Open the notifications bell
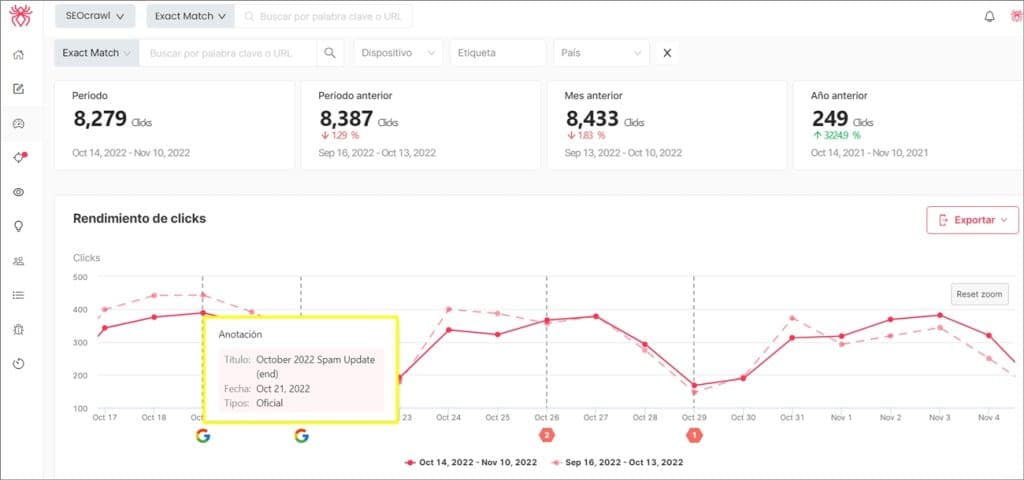 (989, 17)
